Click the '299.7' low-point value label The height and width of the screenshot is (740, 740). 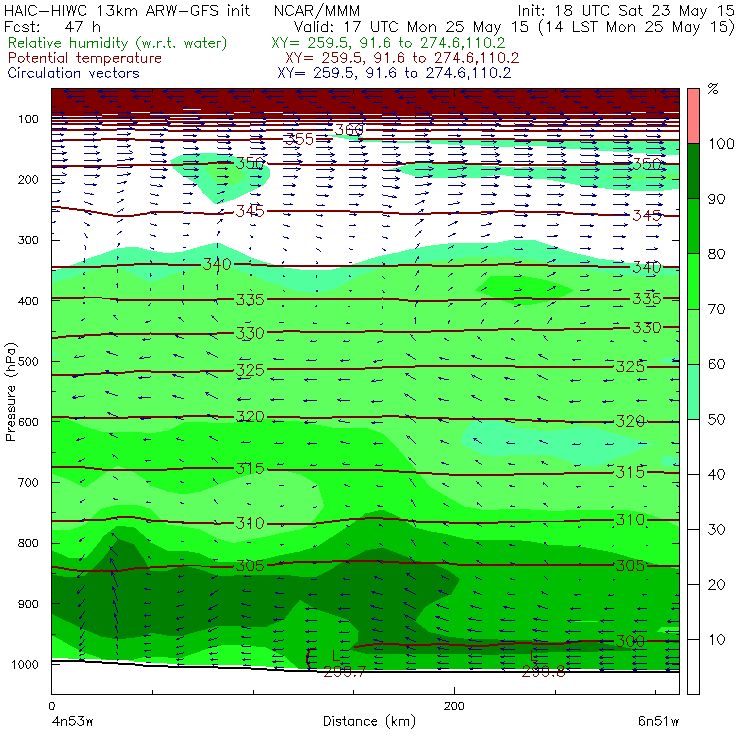[345, 672]
